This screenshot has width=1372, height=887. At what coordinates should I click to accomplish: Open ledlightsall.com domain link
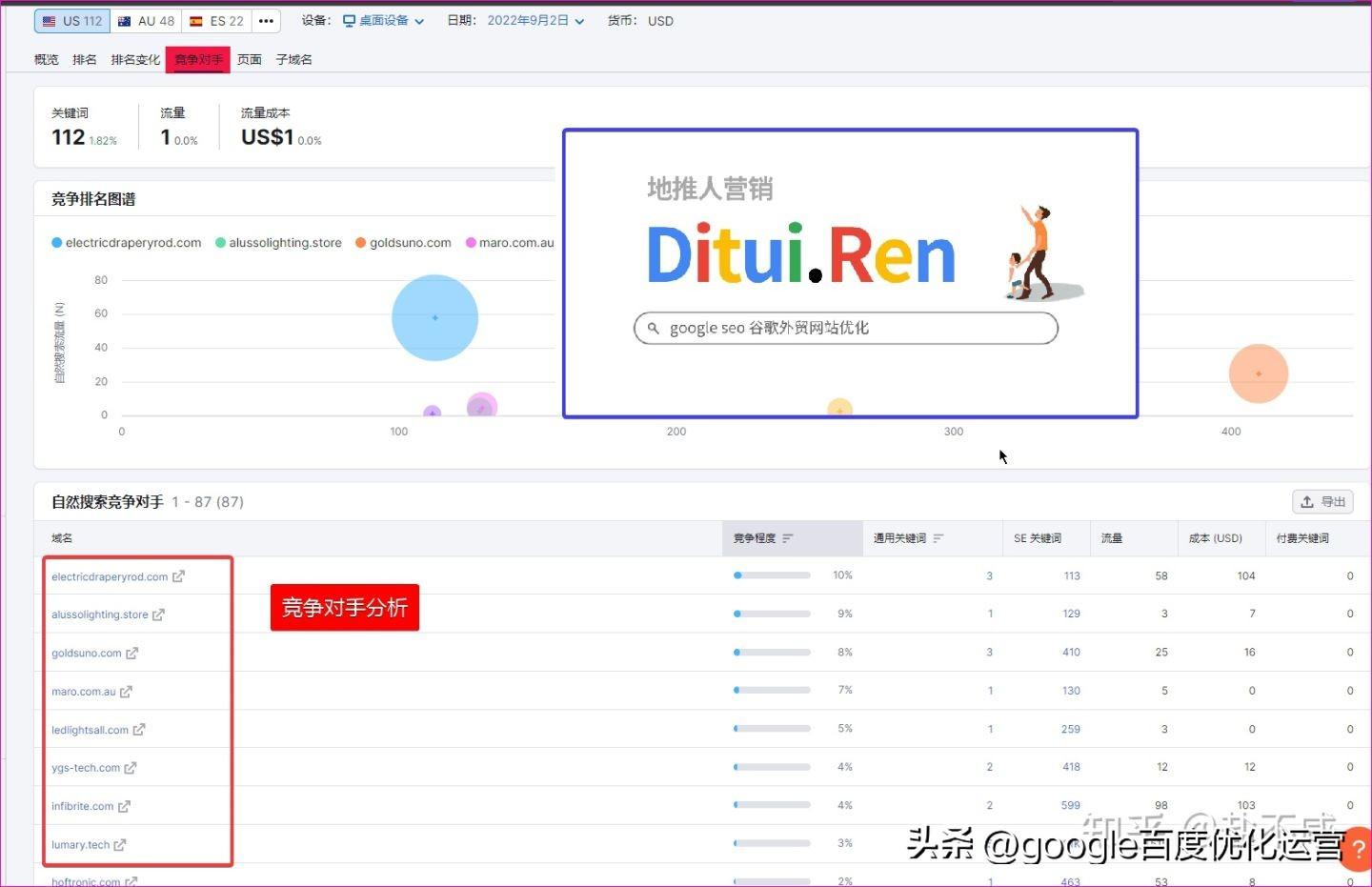[x=90, y=730]
